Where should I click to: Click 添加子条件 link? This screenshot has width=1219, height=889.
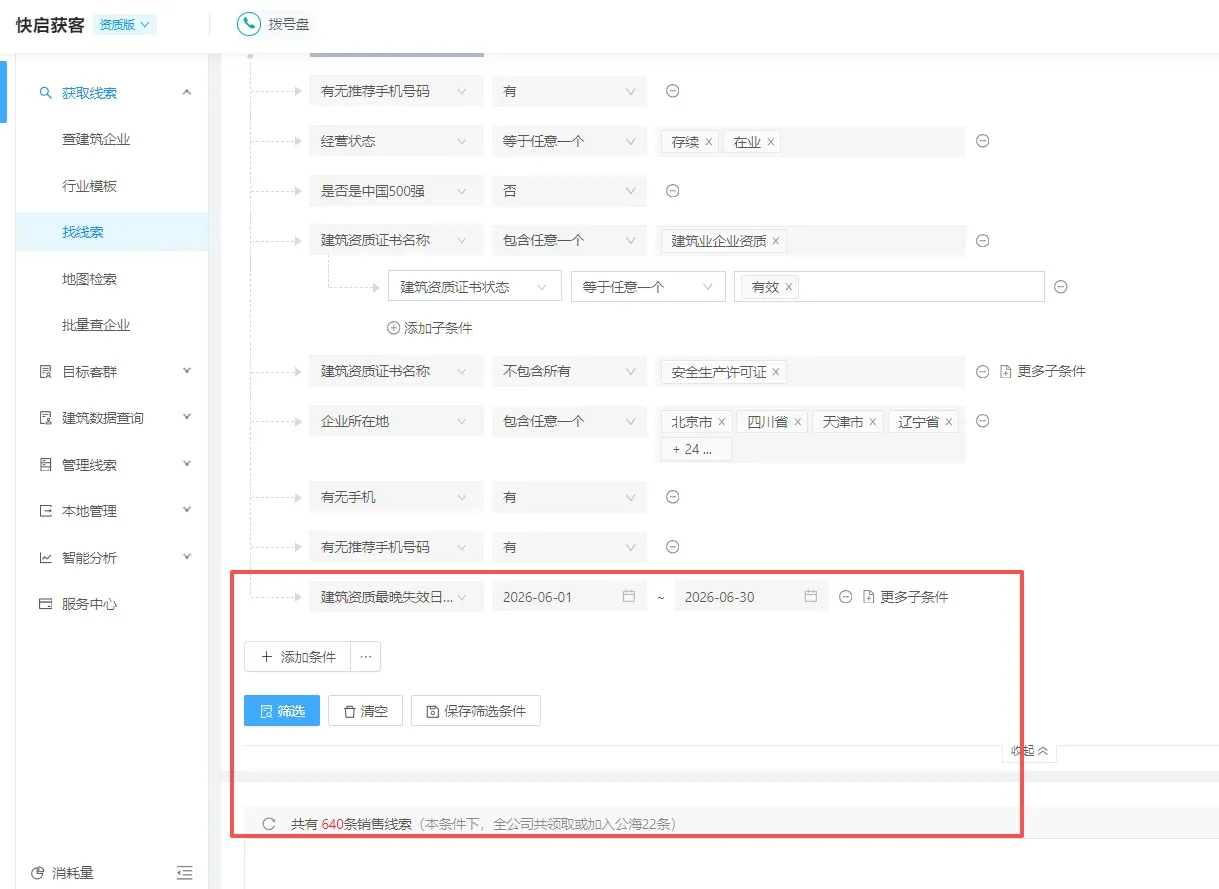click(x=430, y=328)
